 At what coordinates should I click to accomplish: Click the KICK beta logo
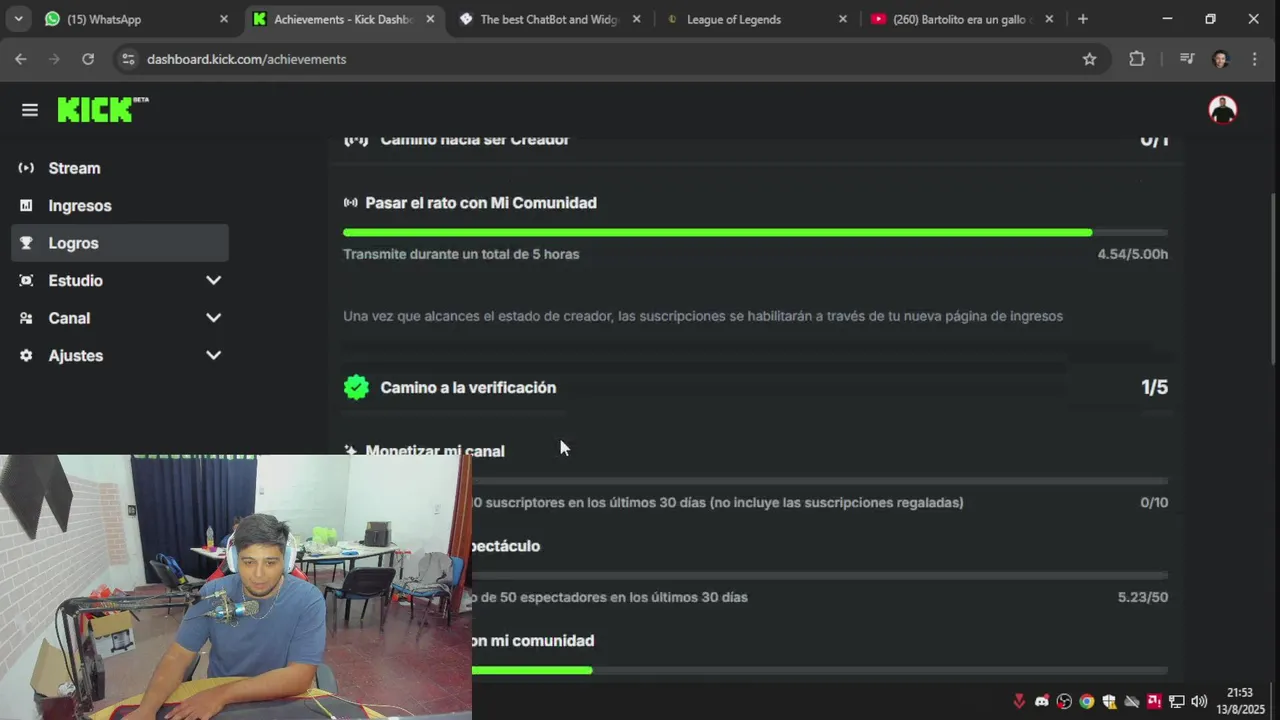102,109
